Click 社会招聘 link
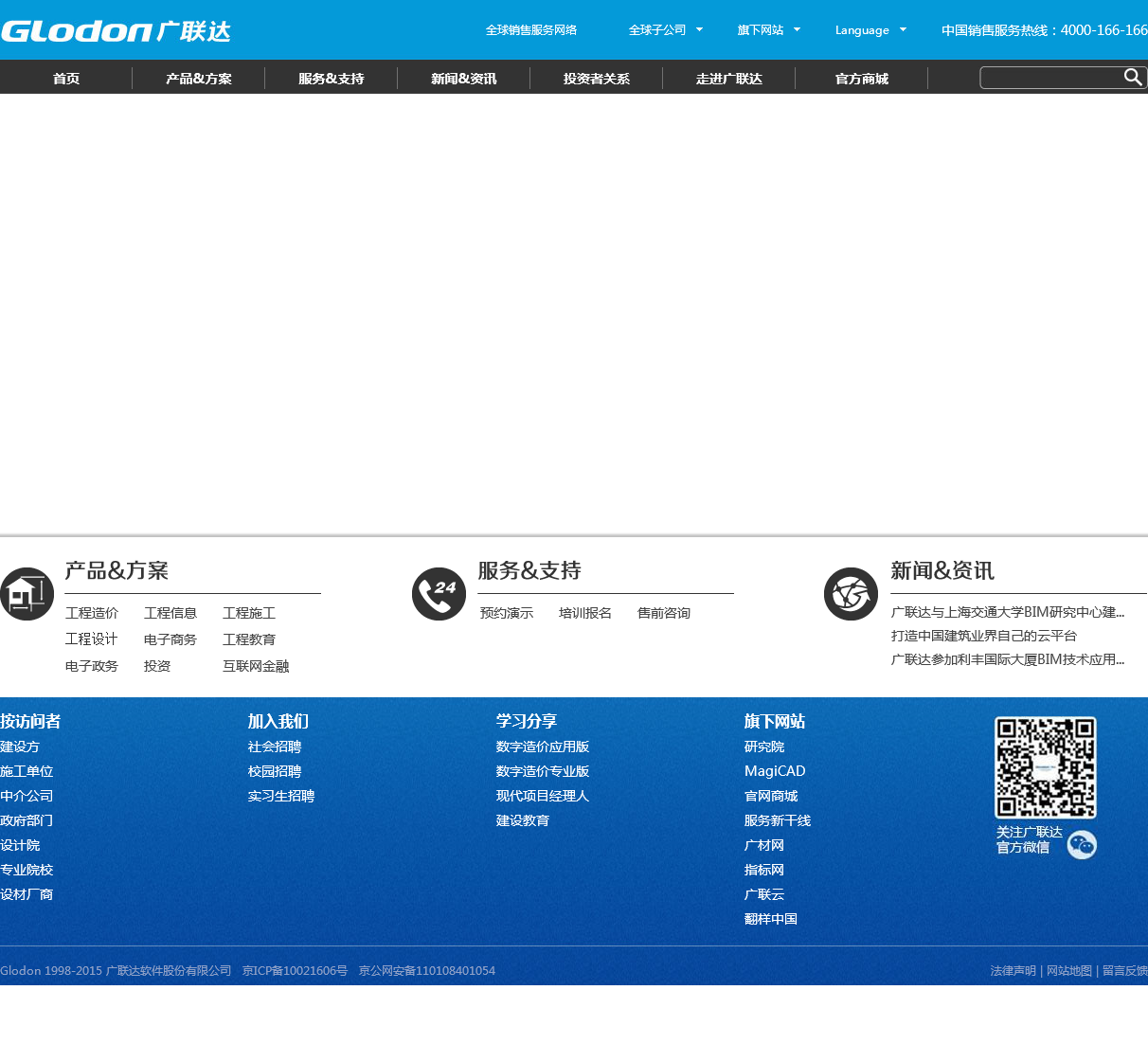The image size is (1148, 1044). (275, 747)
